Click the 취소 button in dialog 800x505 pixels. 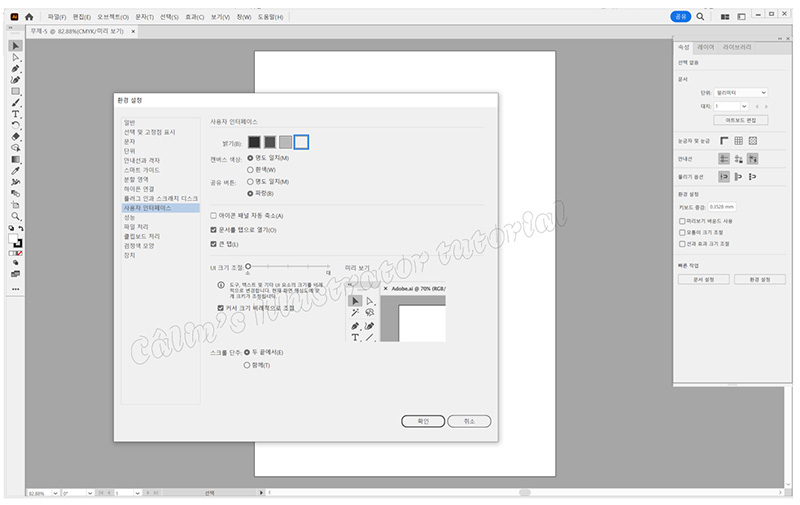click(x=469, y=421)
